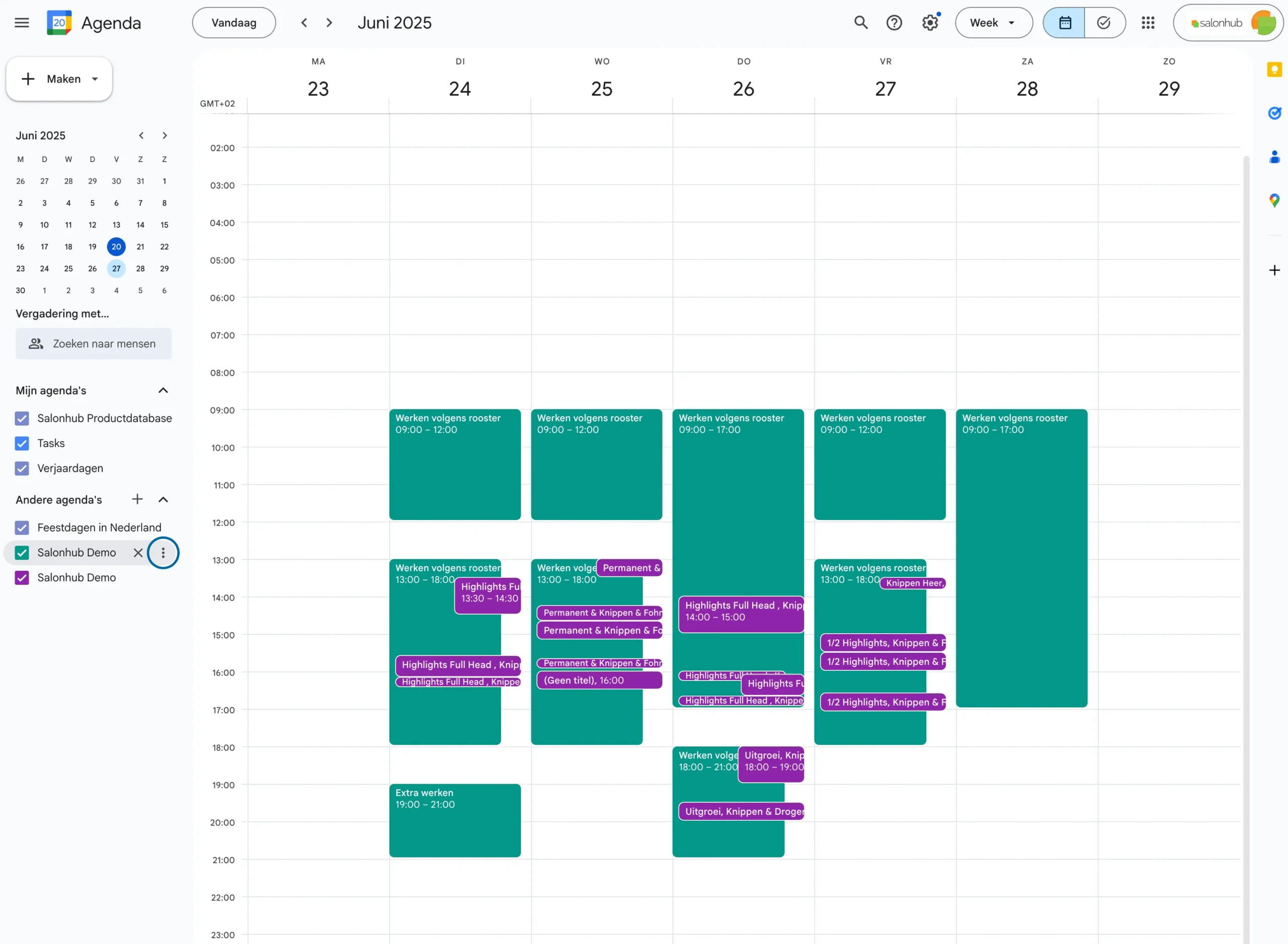The image size is (1288, 944).
Task: Open options for teal Salonhub Demo
Action: 163,553
